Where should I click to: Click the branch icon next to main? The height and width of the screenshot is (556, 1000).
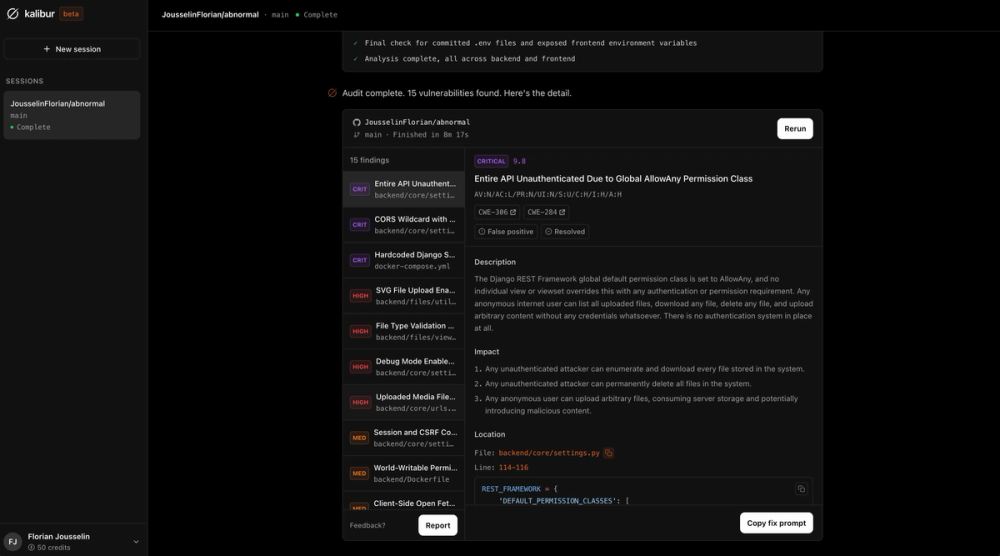pos(357,135)
